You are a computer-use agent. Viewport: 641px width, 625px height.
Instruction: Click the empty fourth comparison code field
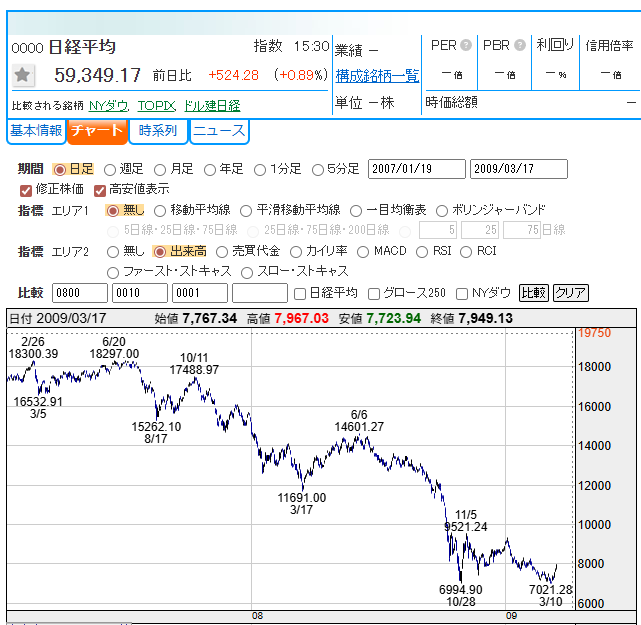260,293
